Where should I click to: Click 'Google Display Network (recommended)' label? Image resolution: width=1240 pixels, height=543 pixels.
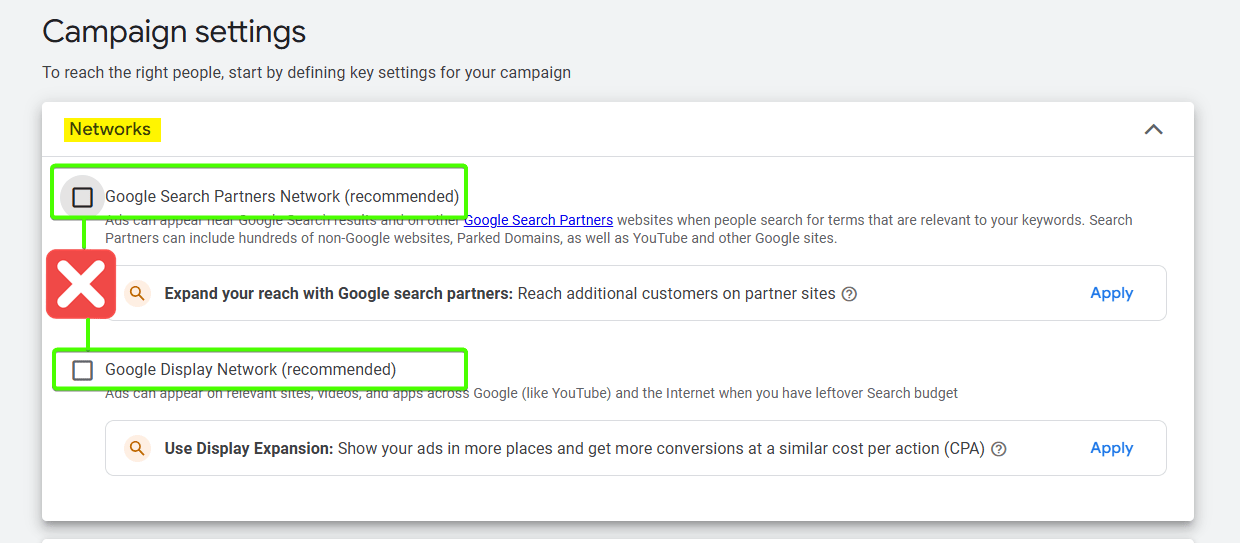tap(250, 370)
